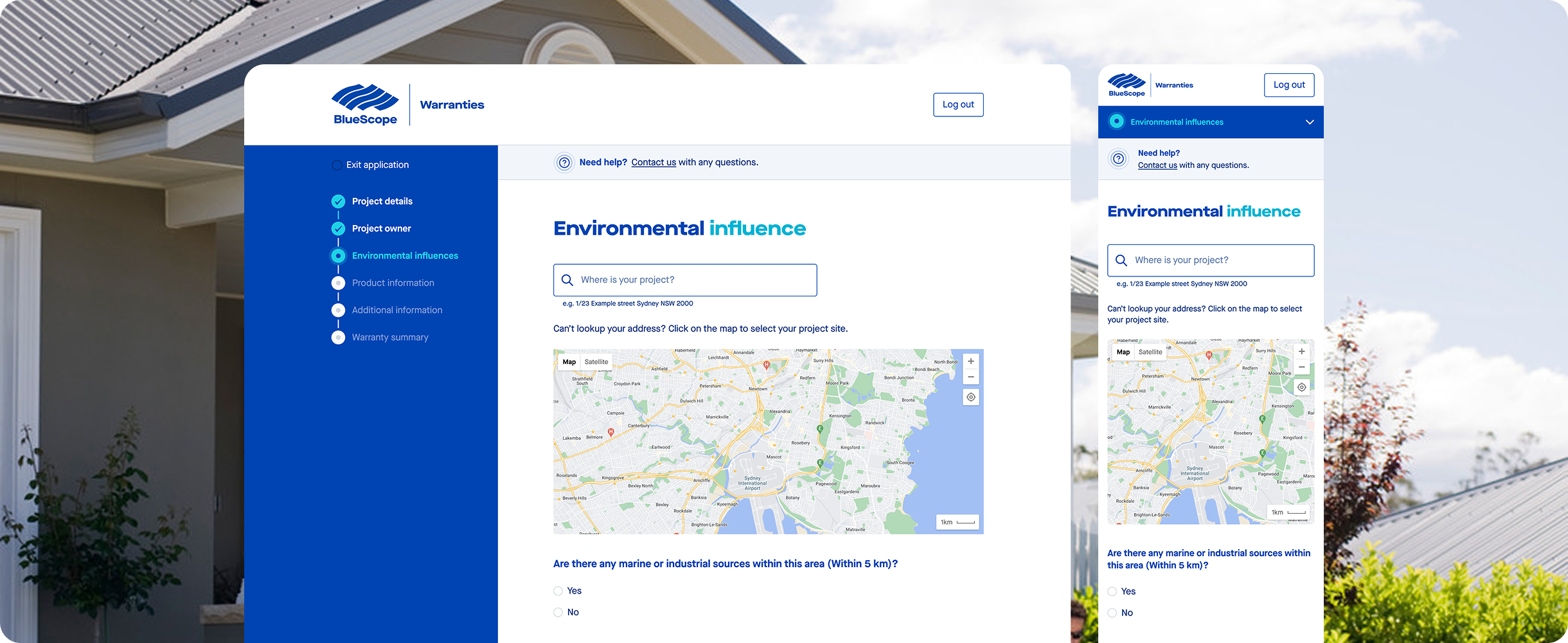Click Exit application in the sidebar
Viewport: 1568px width, 643px height.
[377, 165]
